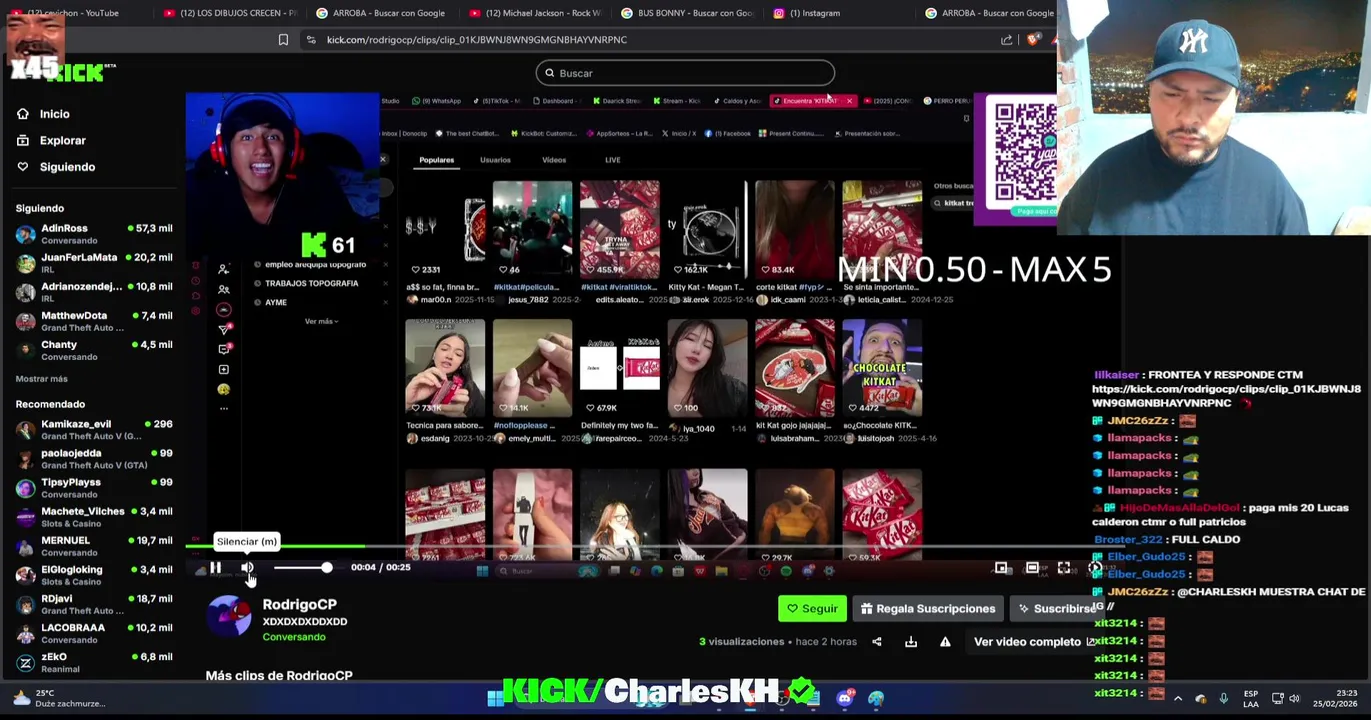Click Más clips de RodrigoCP heading
Image resolution: width=1371 pixels, height=720 pixels.
[279, 676]
